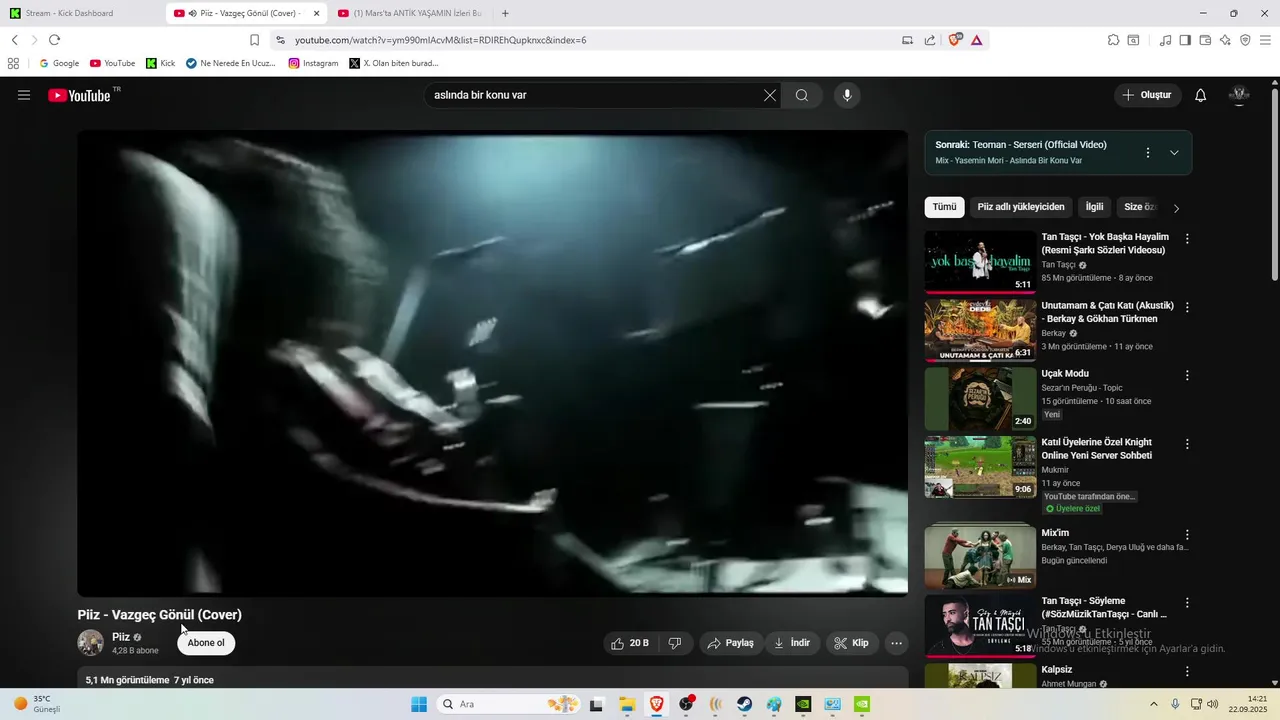1280x720 pixels.
Task: Click Windows taskbar search box Ara
Action: [507, 704]
